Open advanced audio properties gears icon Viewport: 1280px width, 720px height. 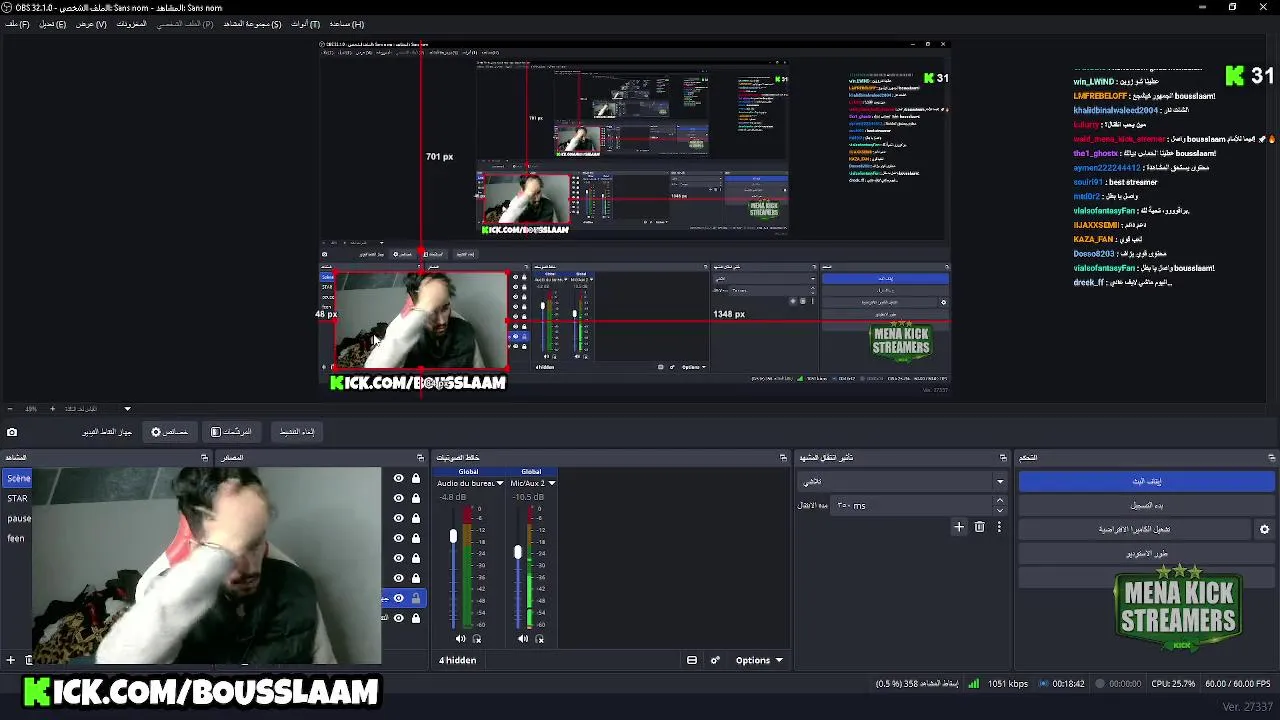tap(715, 660)
